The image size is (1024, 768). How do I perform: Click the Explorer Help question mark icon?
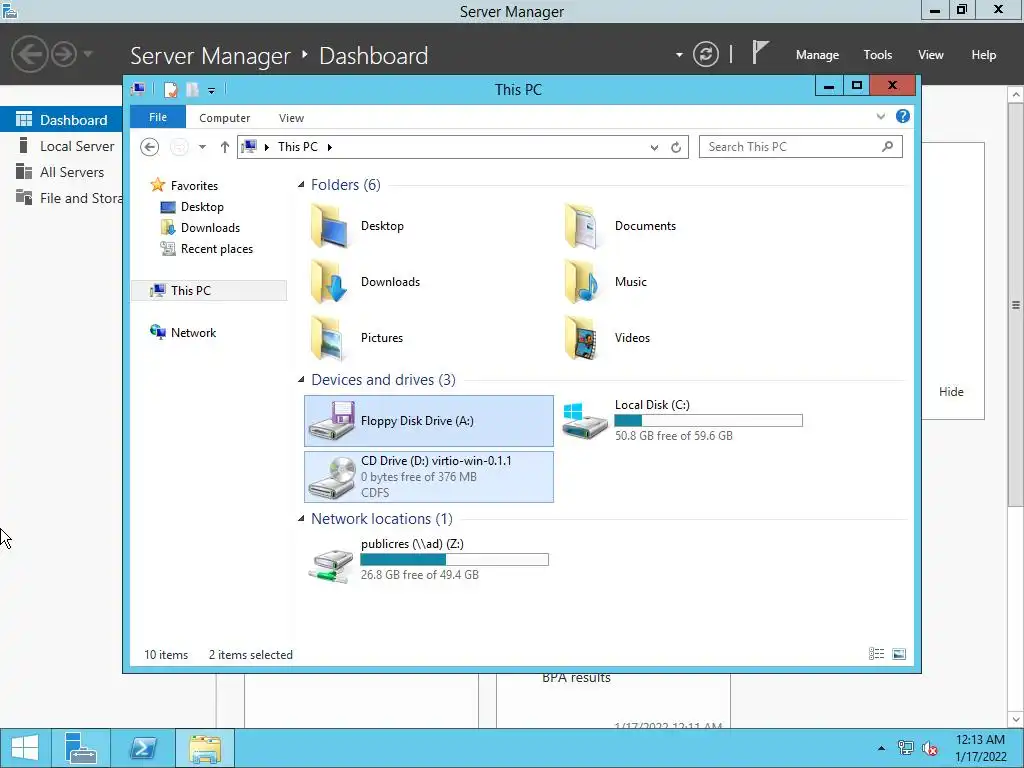coord(903,116)
